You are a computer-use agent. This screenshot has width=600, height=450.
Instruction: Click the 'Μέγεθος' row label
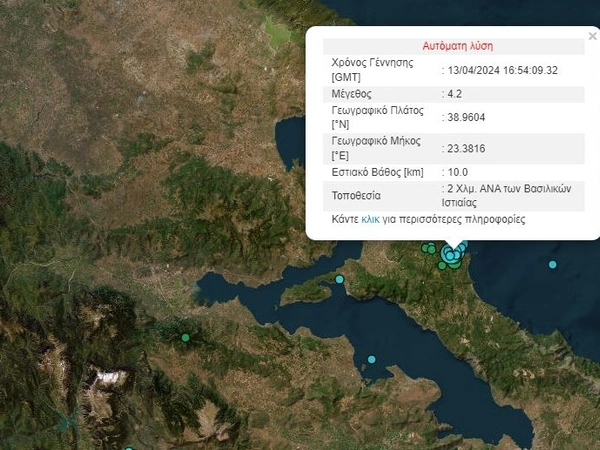point(351,93)
